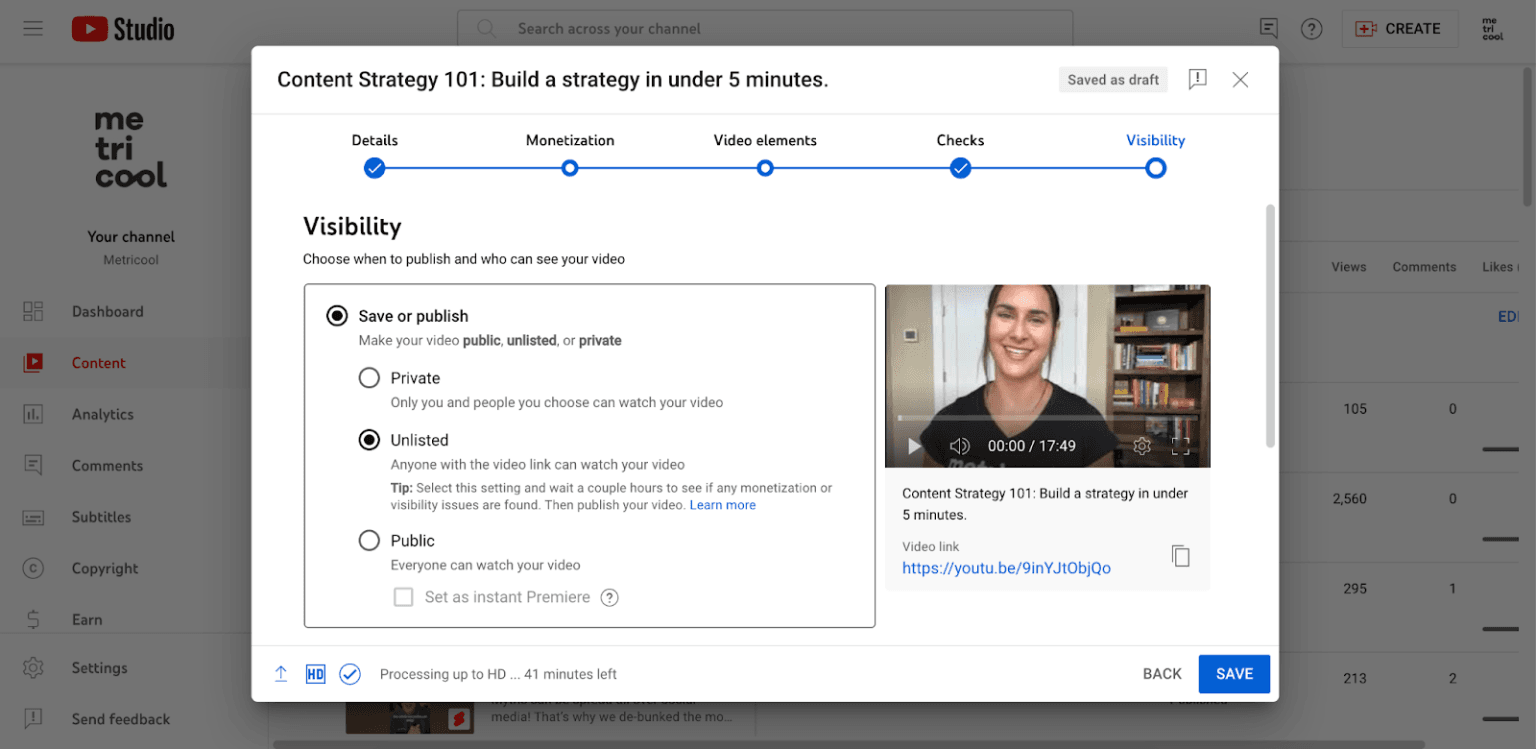Viewport: 1536px width, 749px height.
Task: Select the Public radio button
Action: coord(369,540)
